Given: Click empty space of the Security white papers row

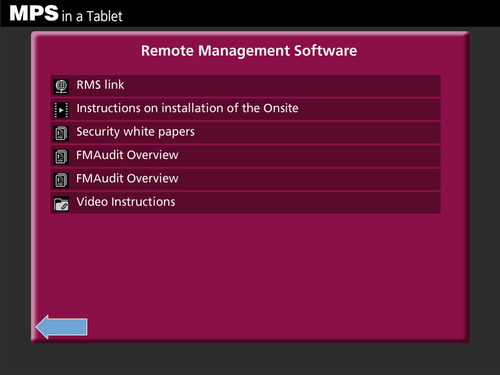Looking at the screenshot, I should [317, 133].
